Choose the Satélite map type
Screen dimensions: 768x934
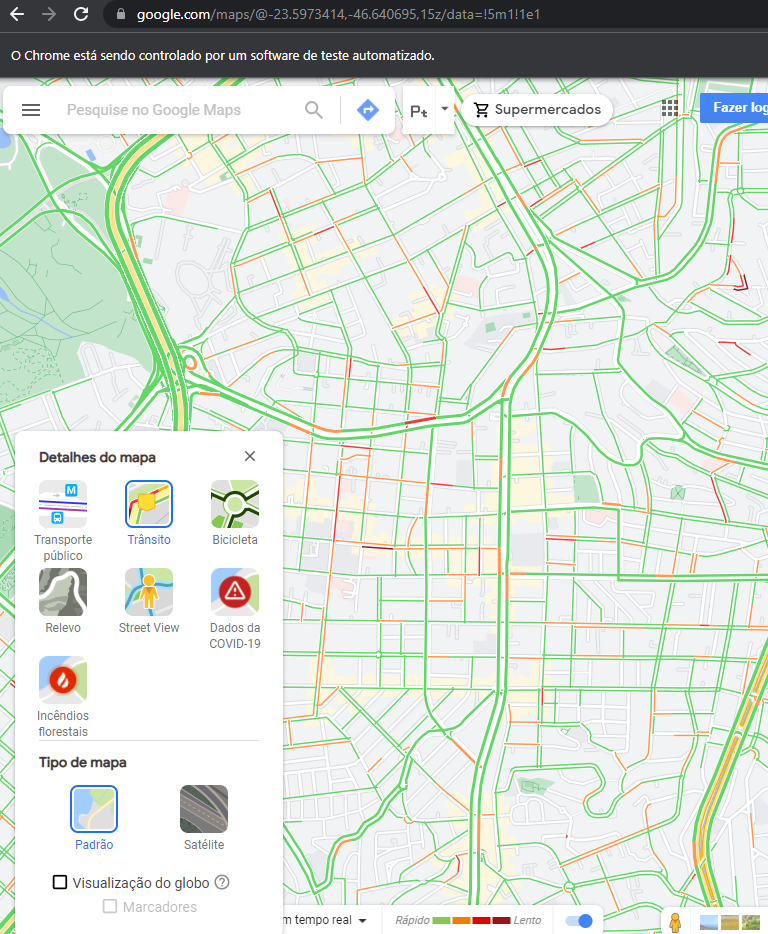[x=204, y=809]
